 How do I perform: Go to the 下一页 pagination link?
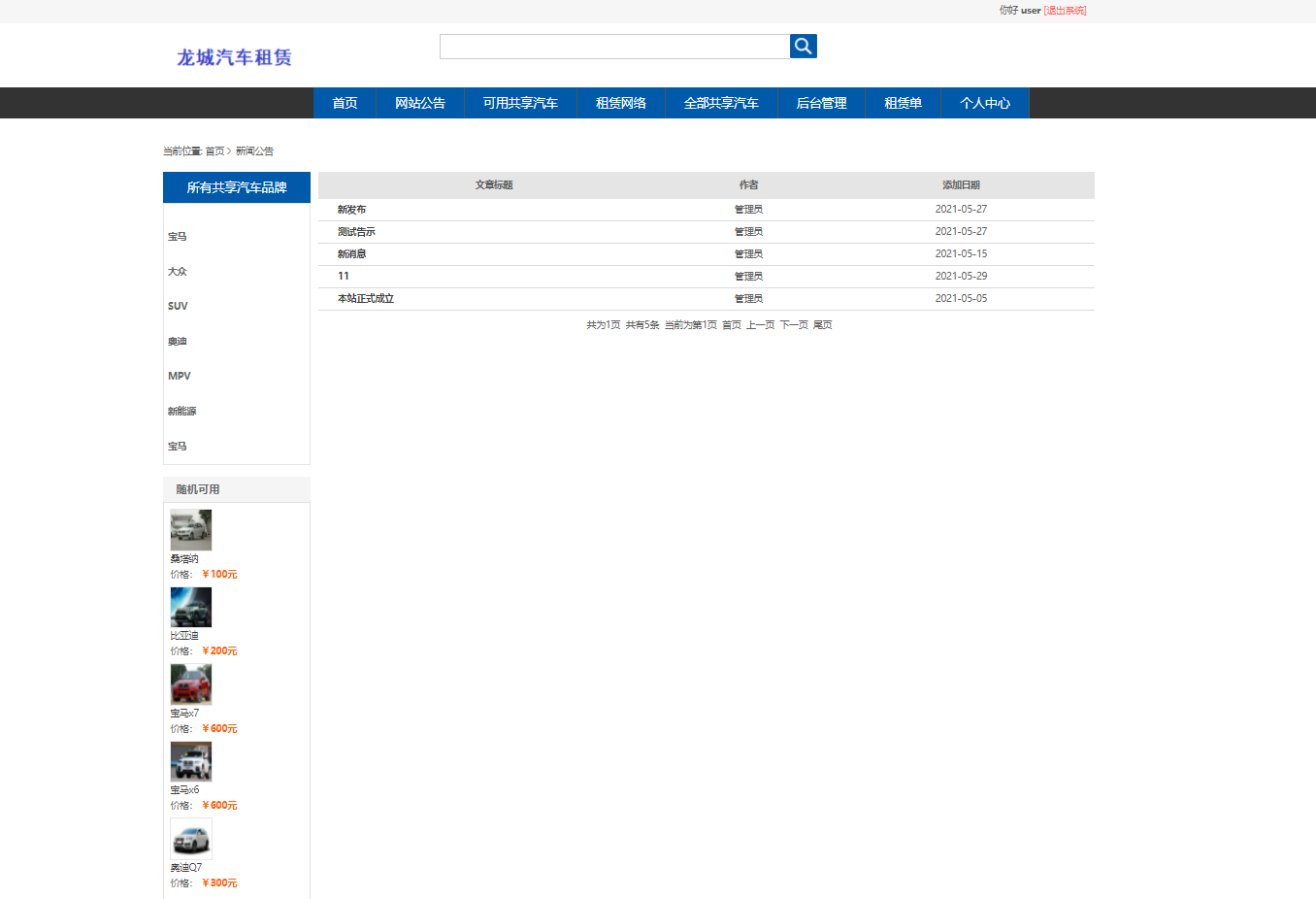coord(793,325)
